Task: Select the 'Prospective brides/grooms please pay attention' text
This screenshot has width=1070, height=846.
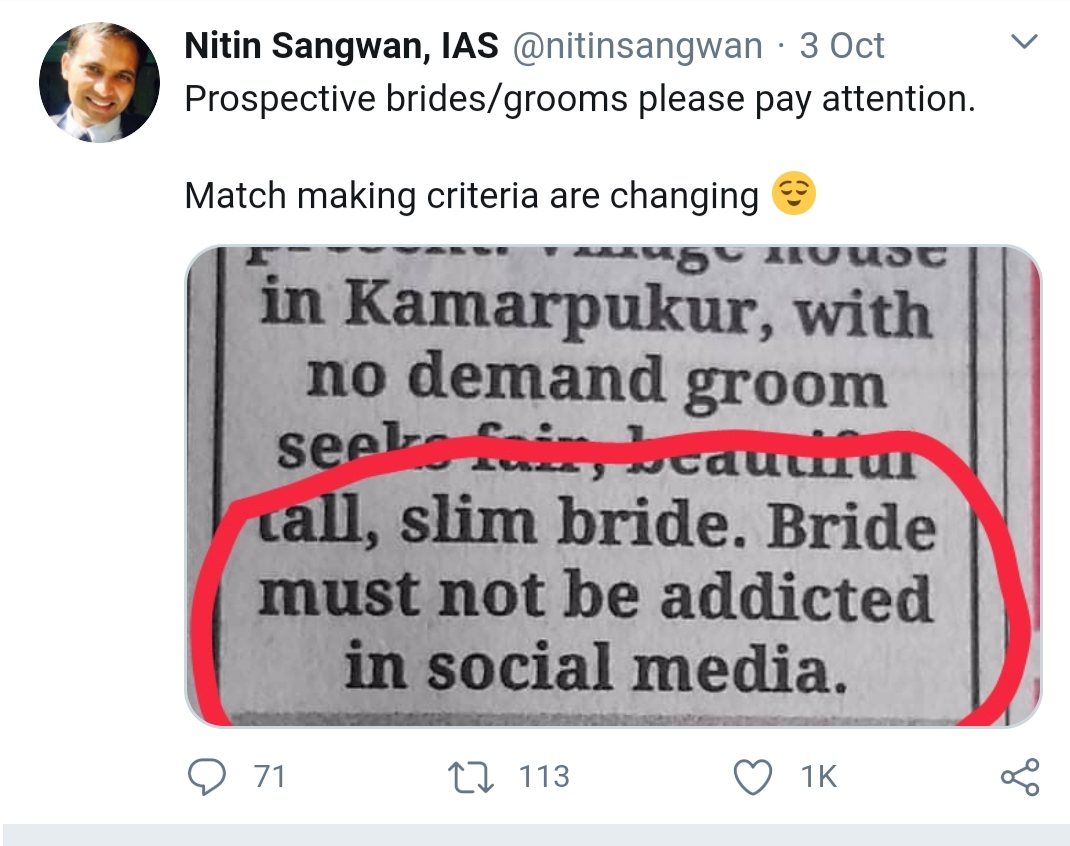Action: click(x=579, y=99)
